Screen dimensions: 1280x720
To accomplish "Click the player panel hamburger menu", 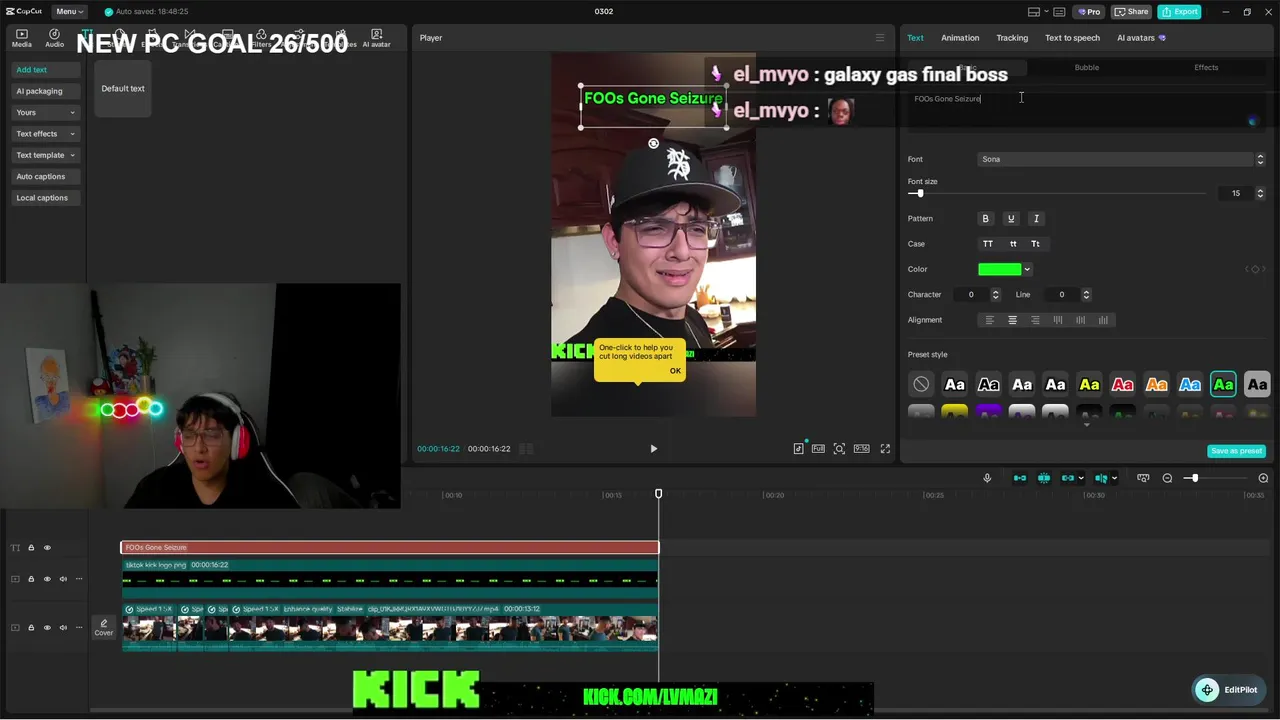I will tap(880, 38).
